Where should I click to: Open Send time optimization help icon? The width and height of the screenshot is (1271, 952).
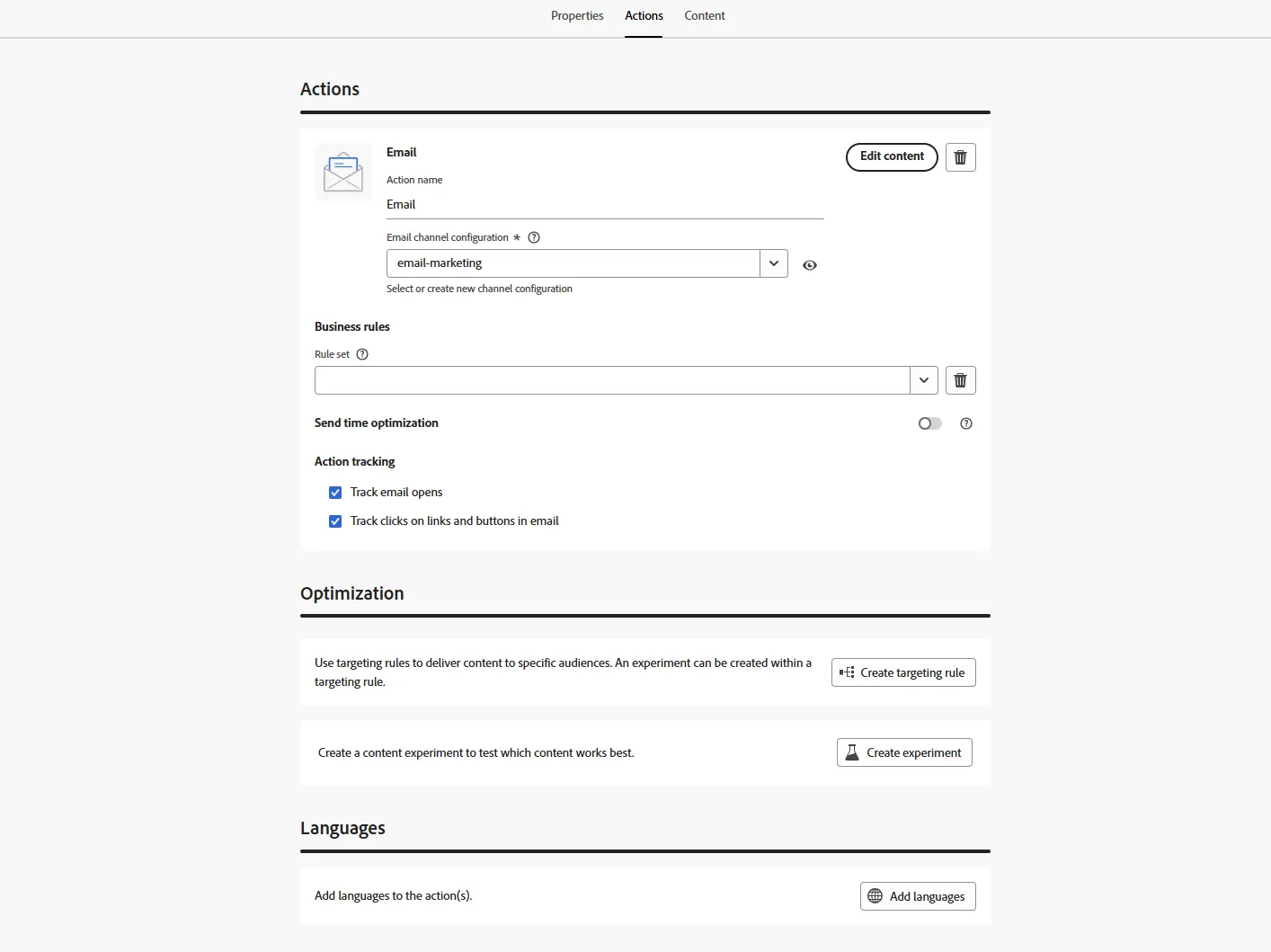[966, 423]
